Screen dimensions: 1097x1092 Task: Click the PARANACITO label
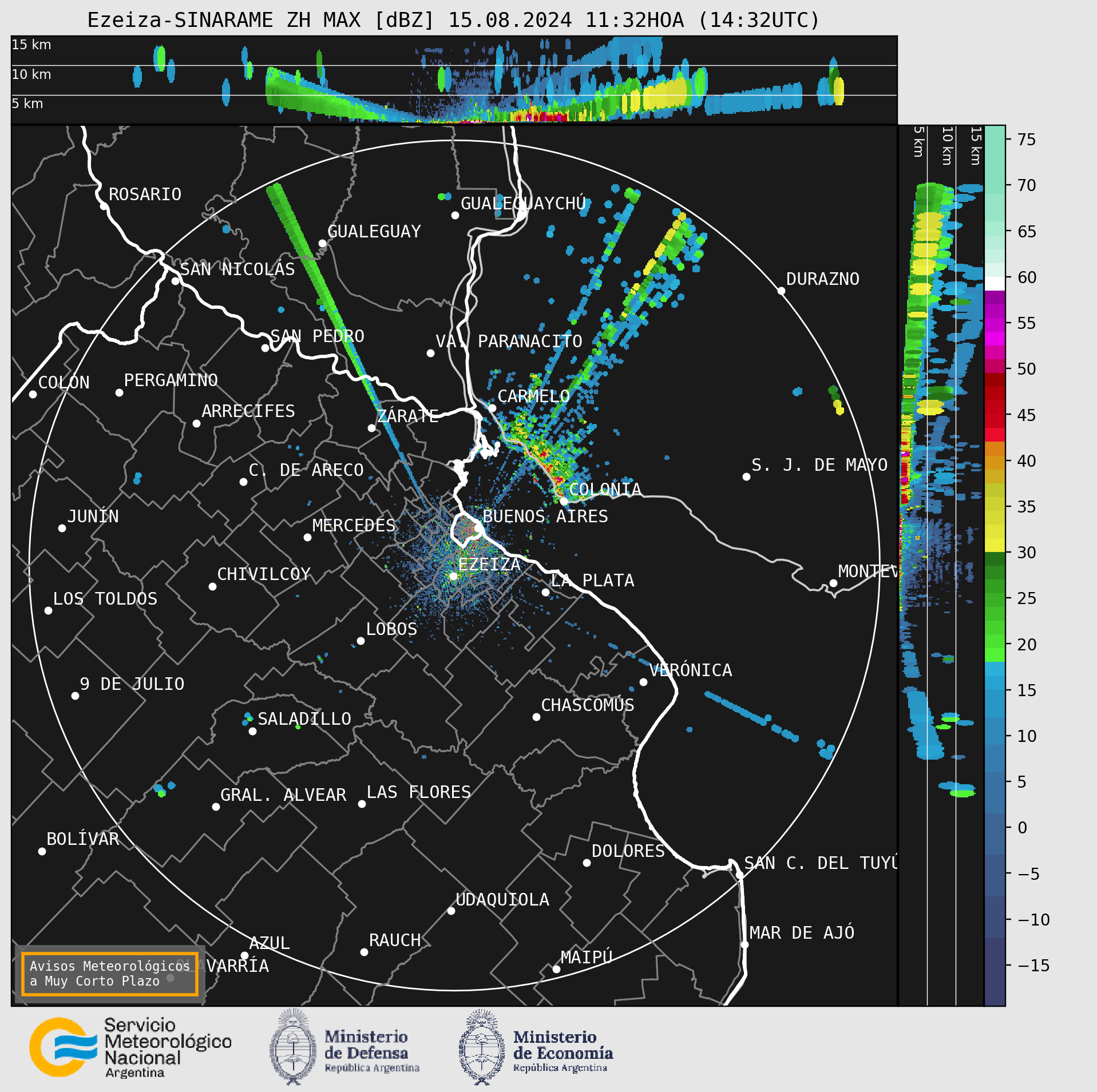(x=530, y=342)
